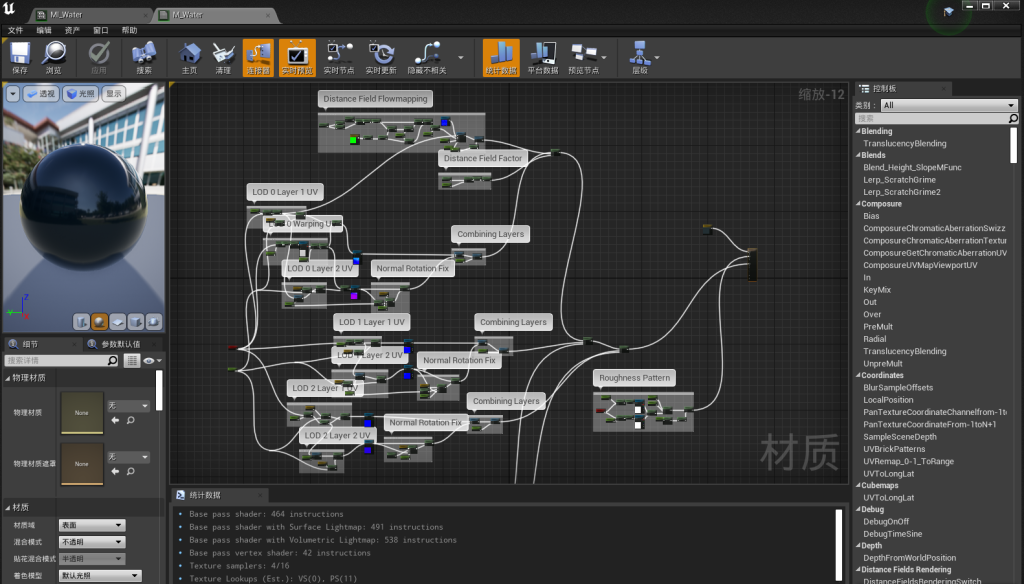Click the Distance Field Flowmapping comment label
This screenshot has height=584, width=1024.
(376, 99)
